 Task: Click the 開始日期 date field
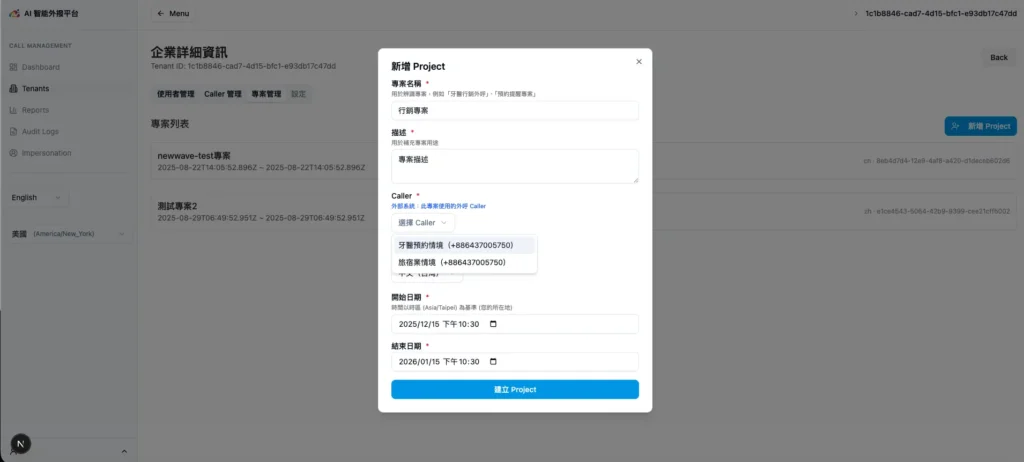tap(515, 324)
